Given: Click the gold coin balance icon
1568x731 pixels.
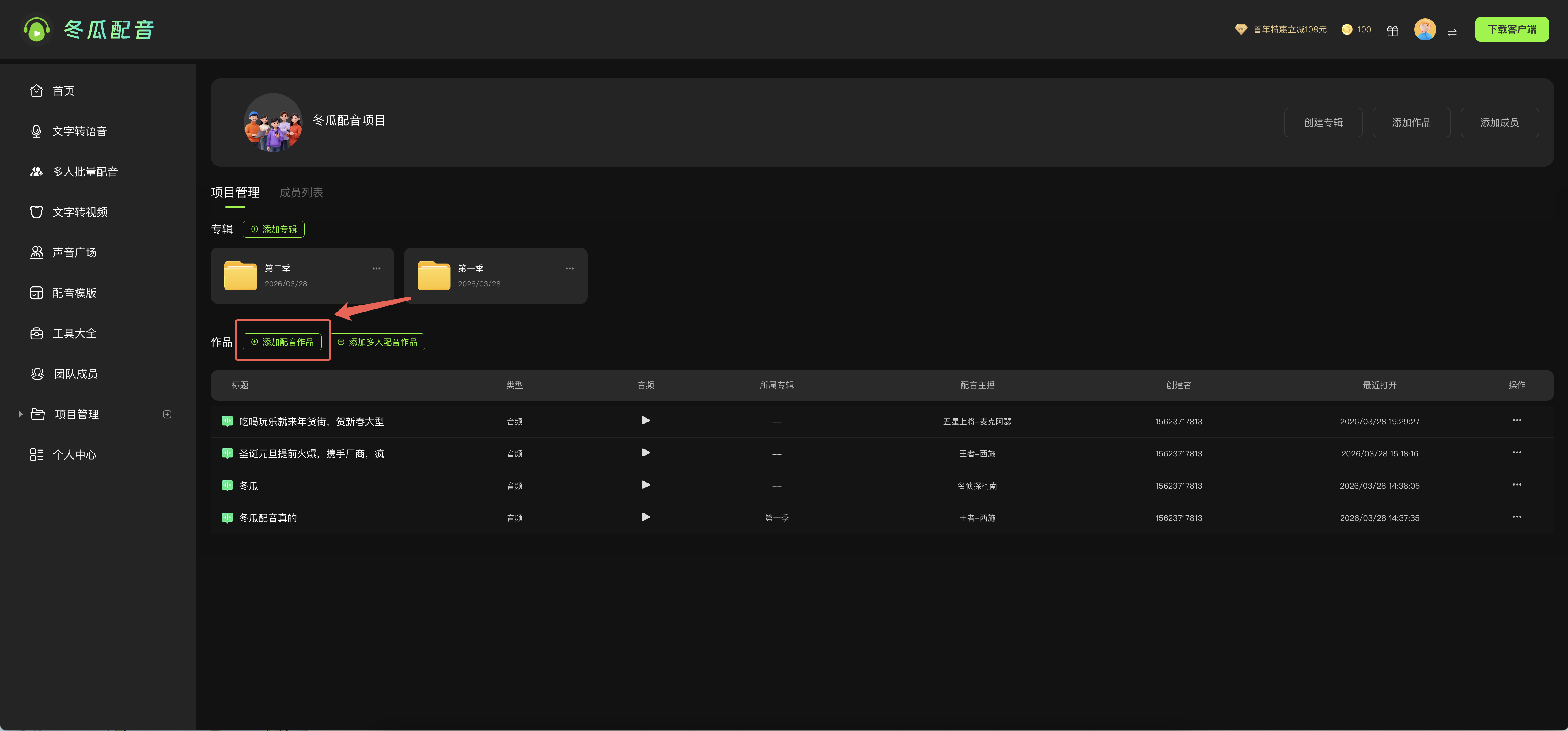Looking at the screenshot, I should click(1346, 30).
